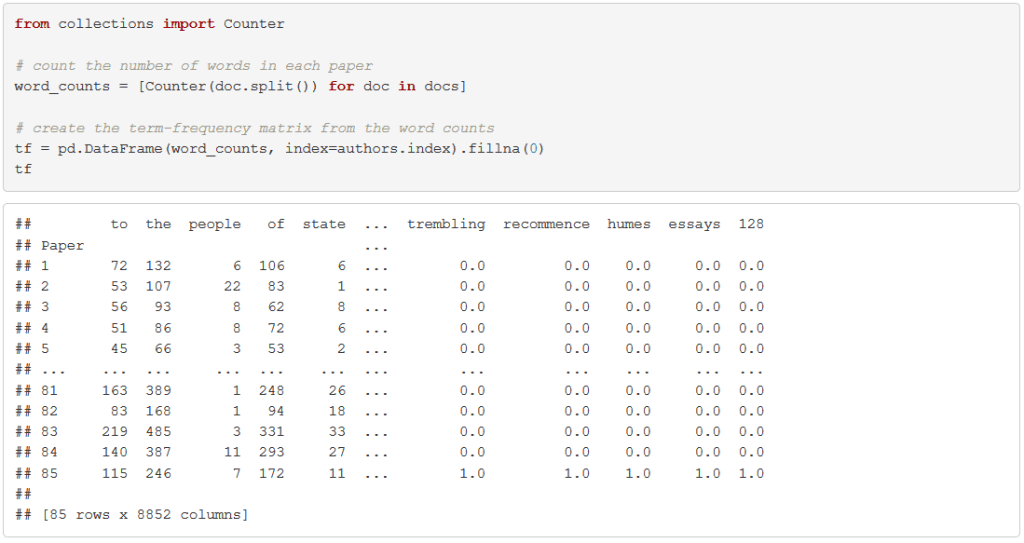1024x543 pixels.
Task: Click the 'people' column header
Action: pos(215,224)
